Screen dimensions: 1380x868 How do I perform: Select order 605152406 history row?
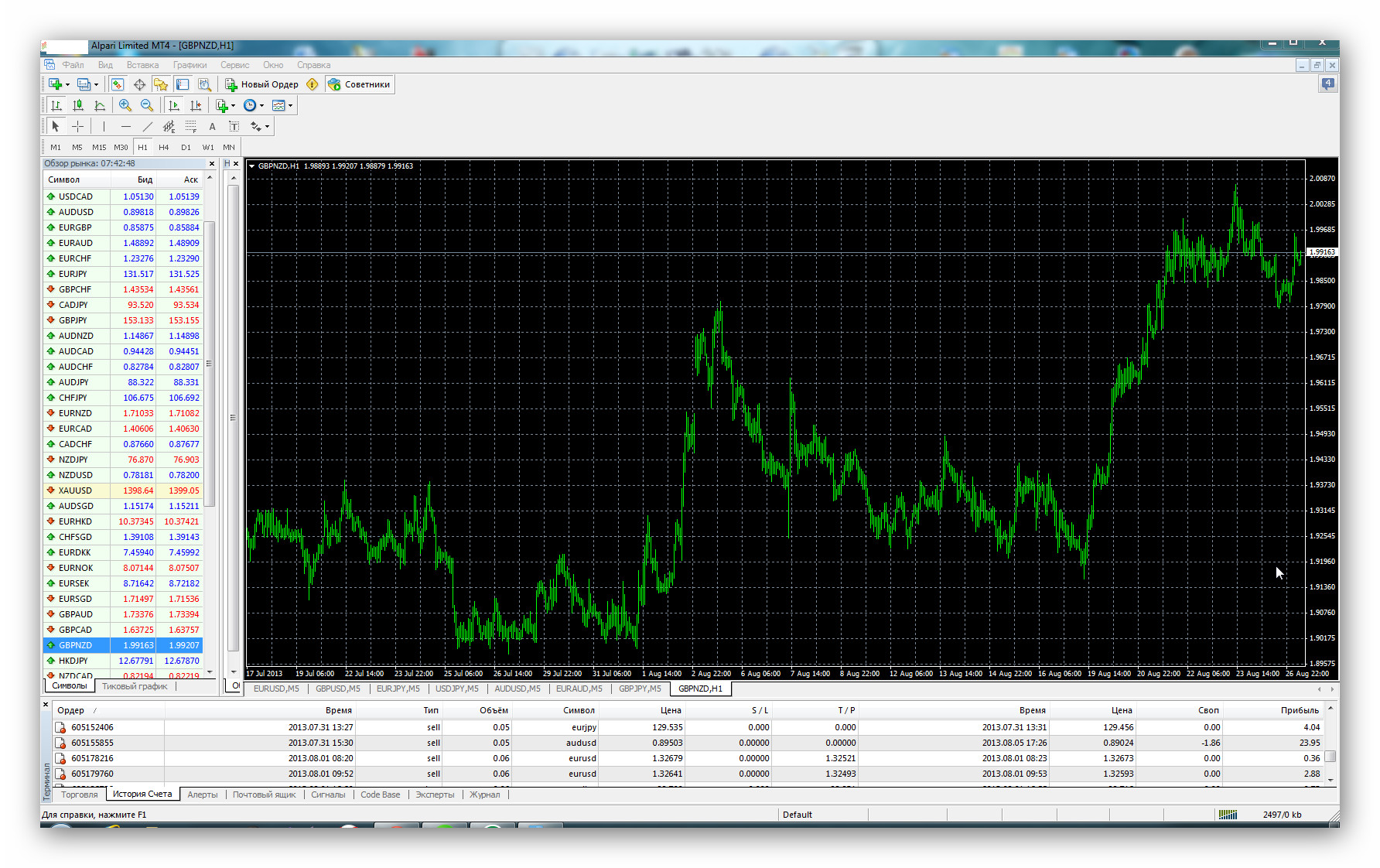pyautogui.click(x=688, y=727)
